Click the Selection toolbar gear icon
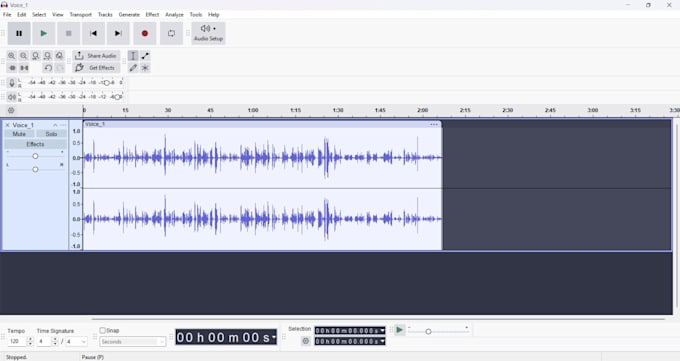Screen dimensions: 680x361 pyautogui.click(x=306, y=341)
